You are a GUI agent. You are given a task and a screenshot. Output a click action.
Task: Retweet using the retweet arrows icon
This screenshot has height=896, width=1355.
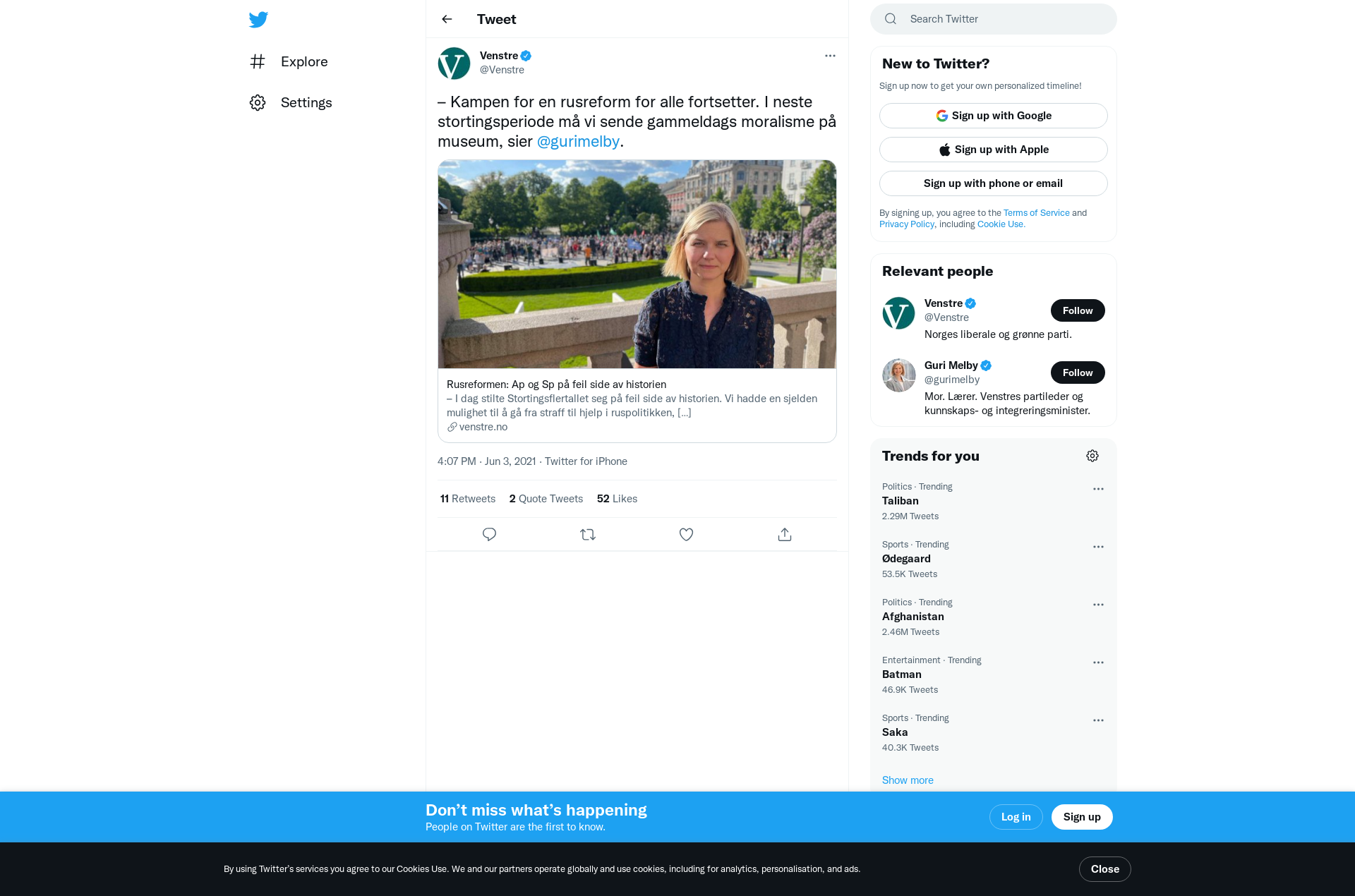pos(588,534)
